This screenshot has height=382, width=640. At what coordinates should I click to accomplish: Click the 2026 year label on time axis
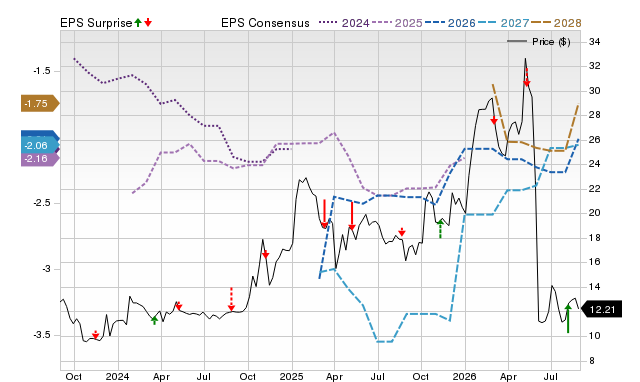point(464,377)
